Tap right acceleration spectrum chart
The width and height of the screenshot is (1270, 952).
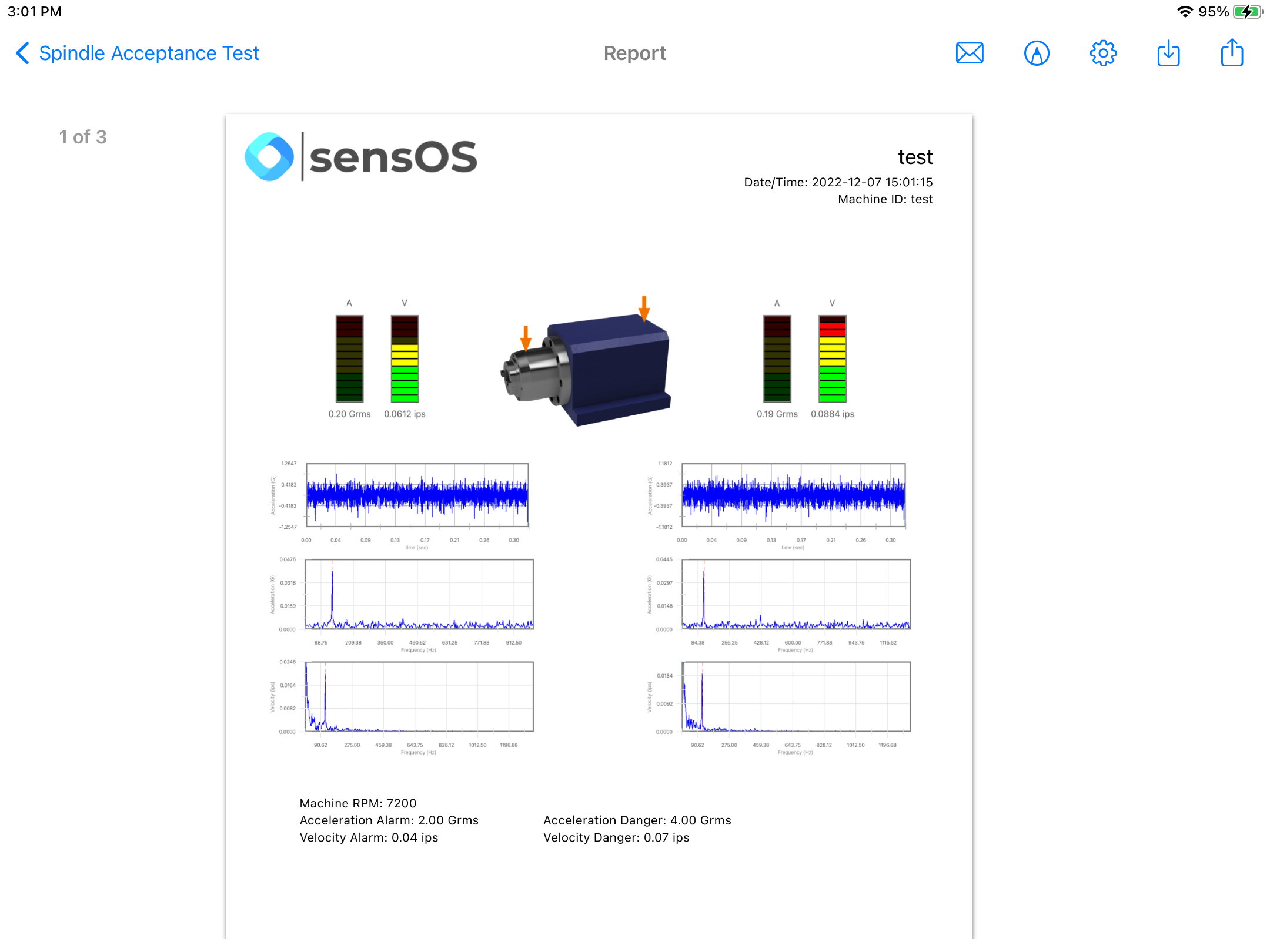[x=796, y=594]
